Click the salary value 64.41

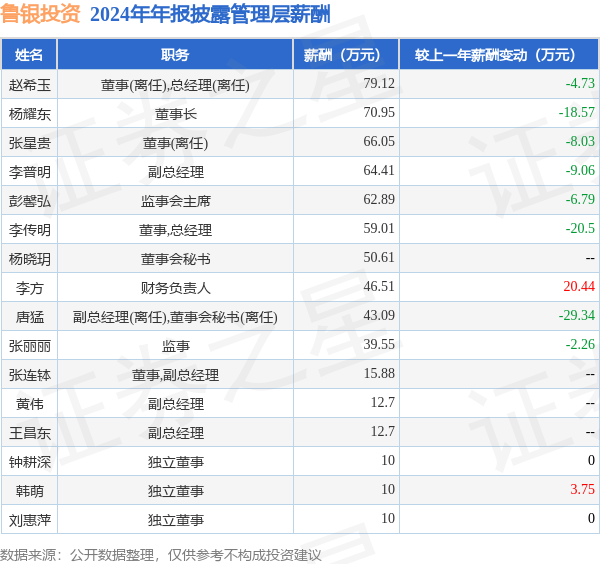pos(379,170)
